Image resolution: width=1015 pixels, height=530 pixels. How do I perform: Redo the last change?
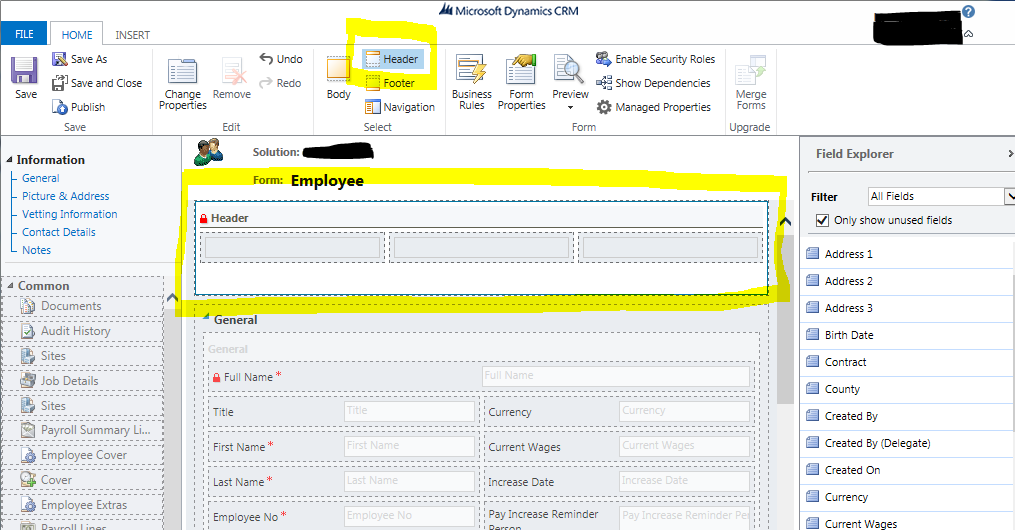click(280, 83)
